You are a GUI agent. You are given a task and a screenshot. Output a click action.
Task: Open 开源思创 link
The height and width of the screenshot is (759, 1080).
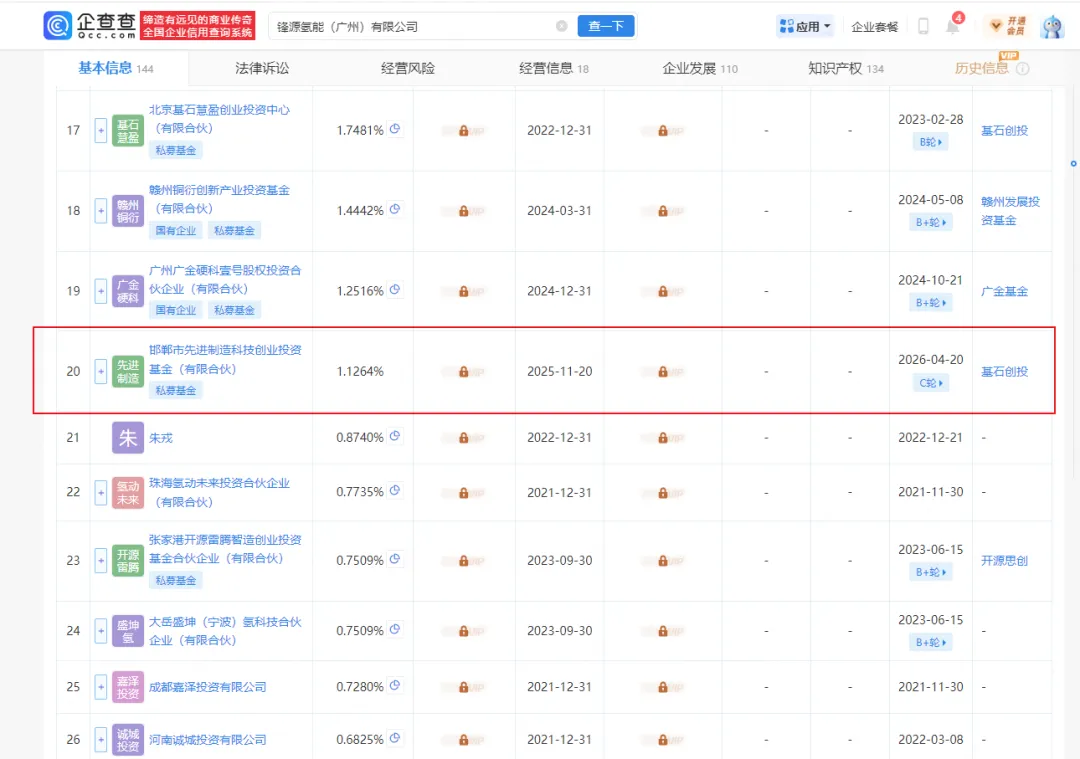click(x=1004, y=561)
